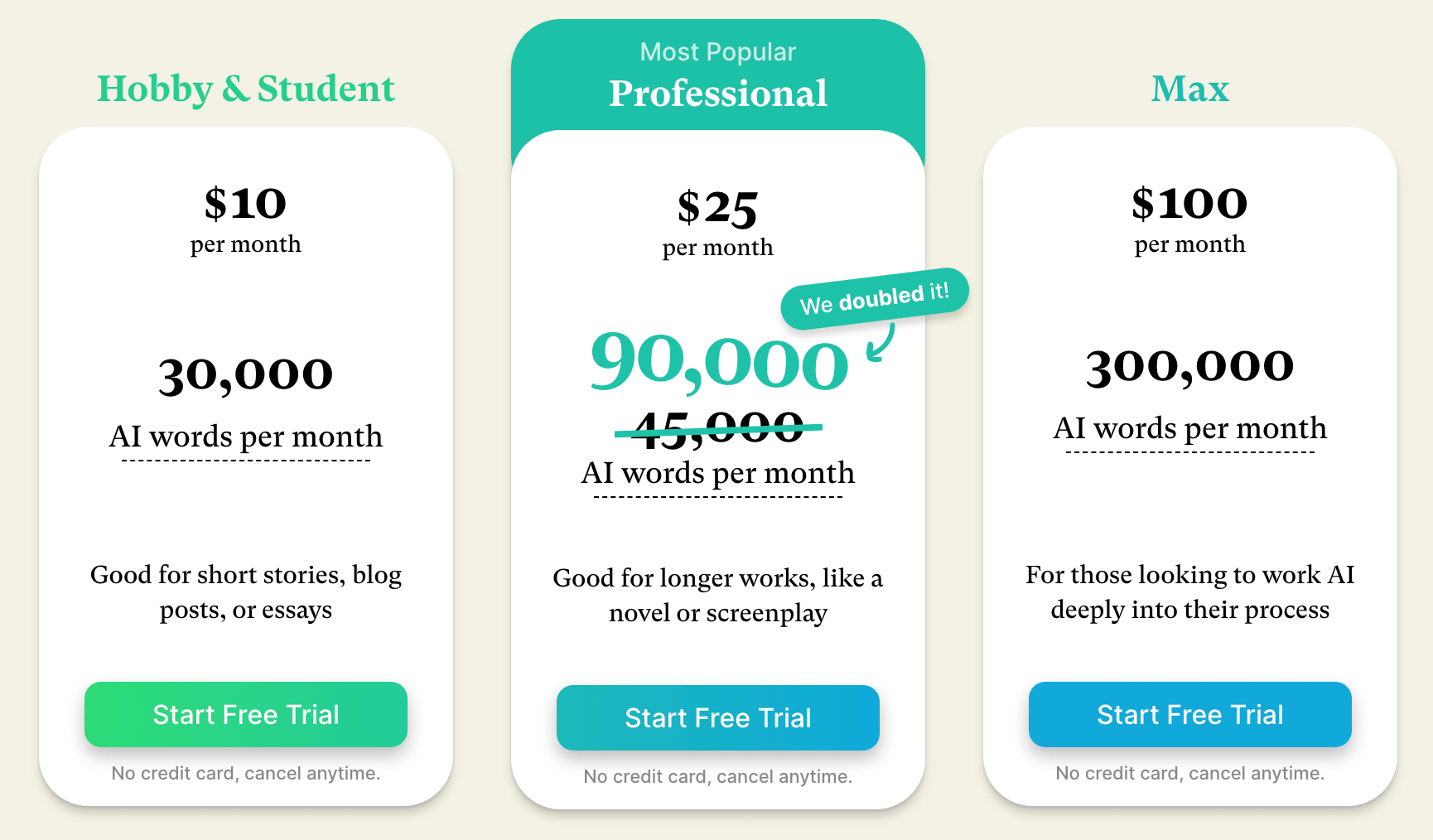
Task: Click 'No credit card, cancel anytime' under Max plan
Action: pyautogui.click(x=1189, y=773)
